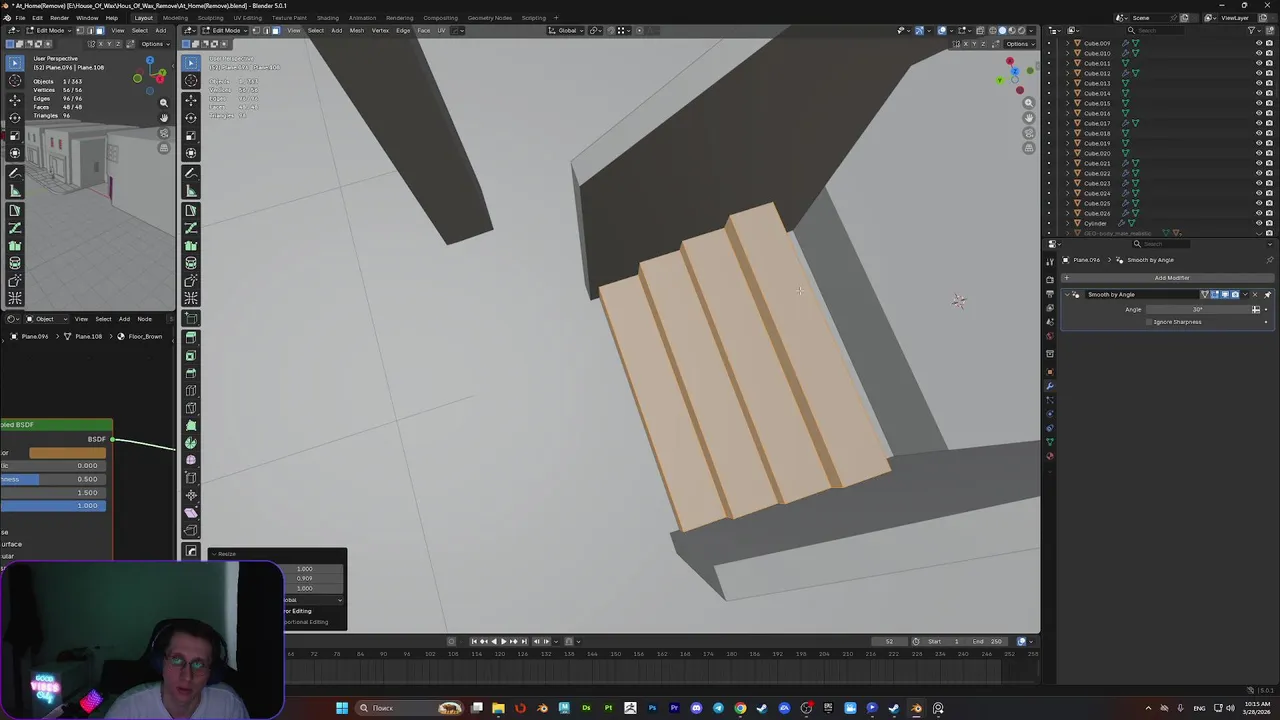Image resolution: width=1280 pixels, height=720 pixels.
Task: Disable Cube.020 in renders via camera icon
Action: [x=1270, y=153]
